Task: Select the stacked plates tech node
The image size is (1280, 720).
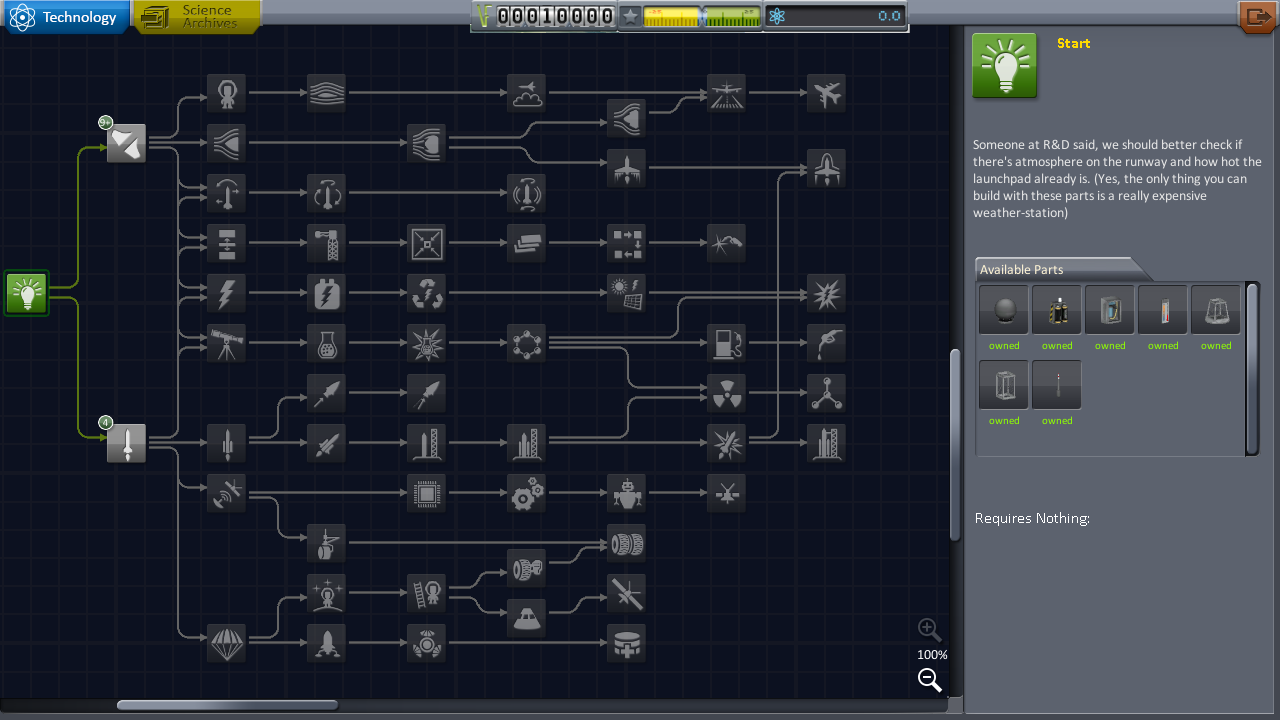Action: [x=526, y=243]
